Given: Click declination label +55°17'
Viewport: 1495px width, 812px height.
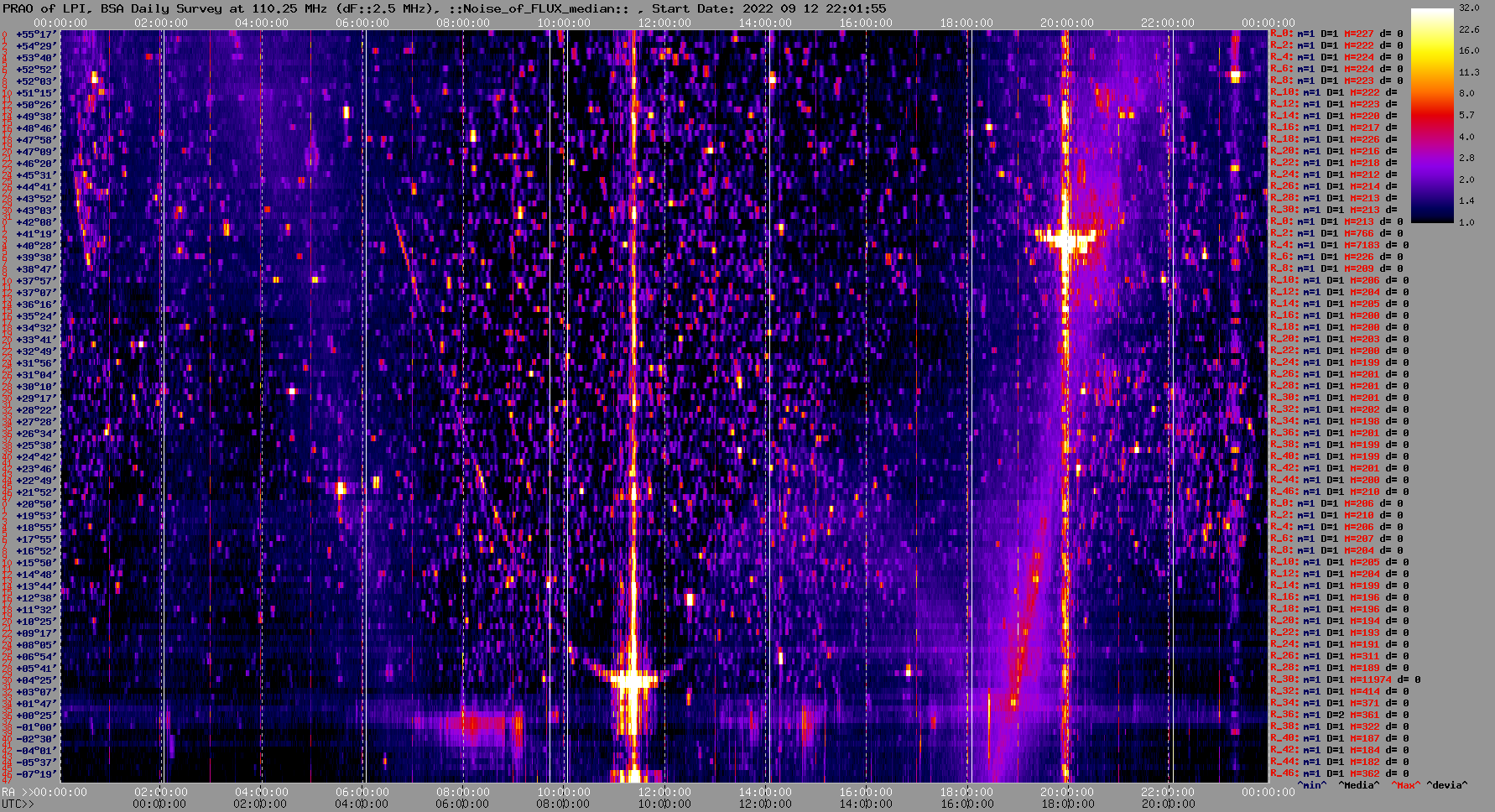Looking at the screenshot, I should (36, 34).
